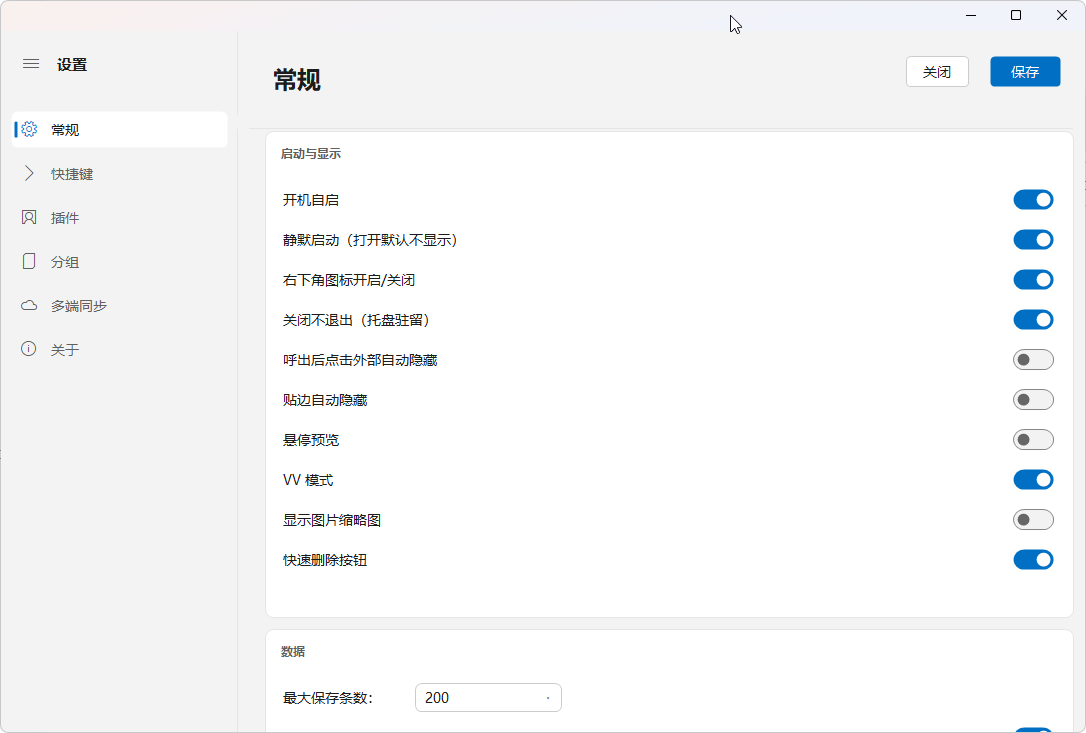Disable VV 模式 switch
The width and height of the screenshot is (1086, 733).
[1033, 479]
